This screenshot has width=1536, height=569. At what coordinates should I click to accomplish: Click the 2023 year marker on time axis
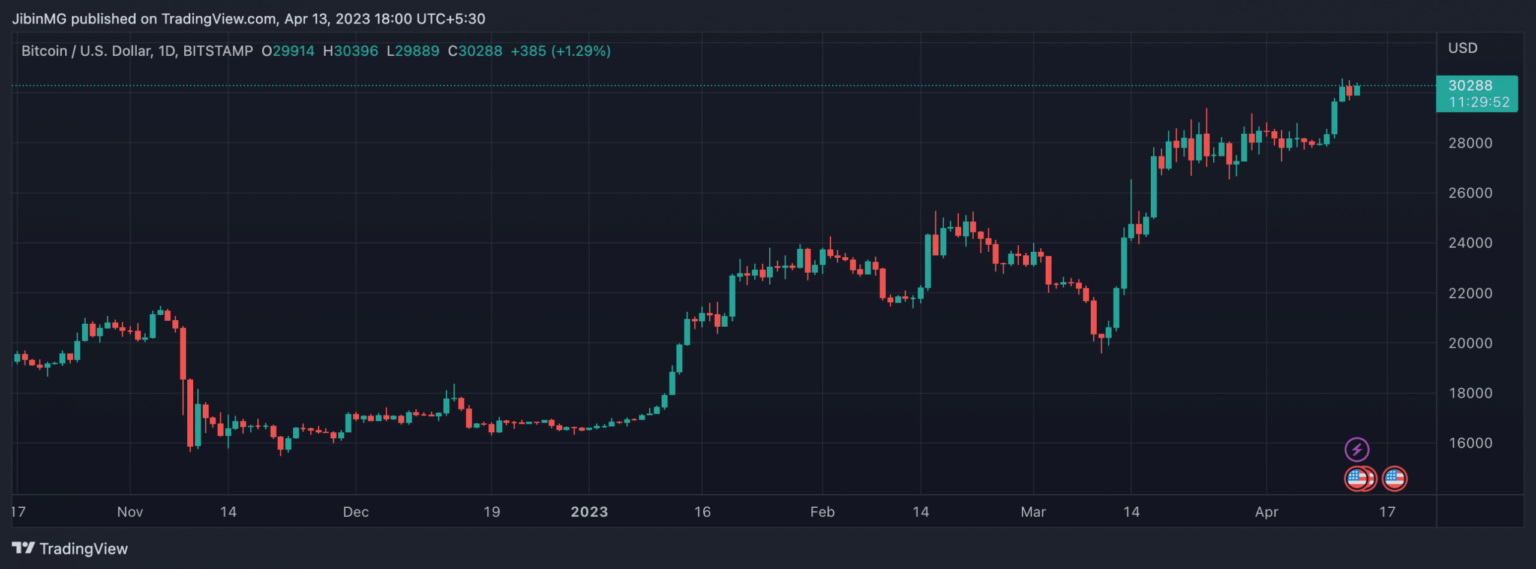589,512
